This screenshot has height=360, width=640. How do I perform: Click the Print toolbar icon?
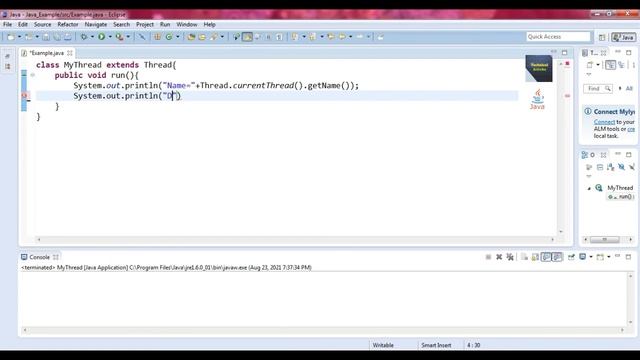click(x=67, y=37)
